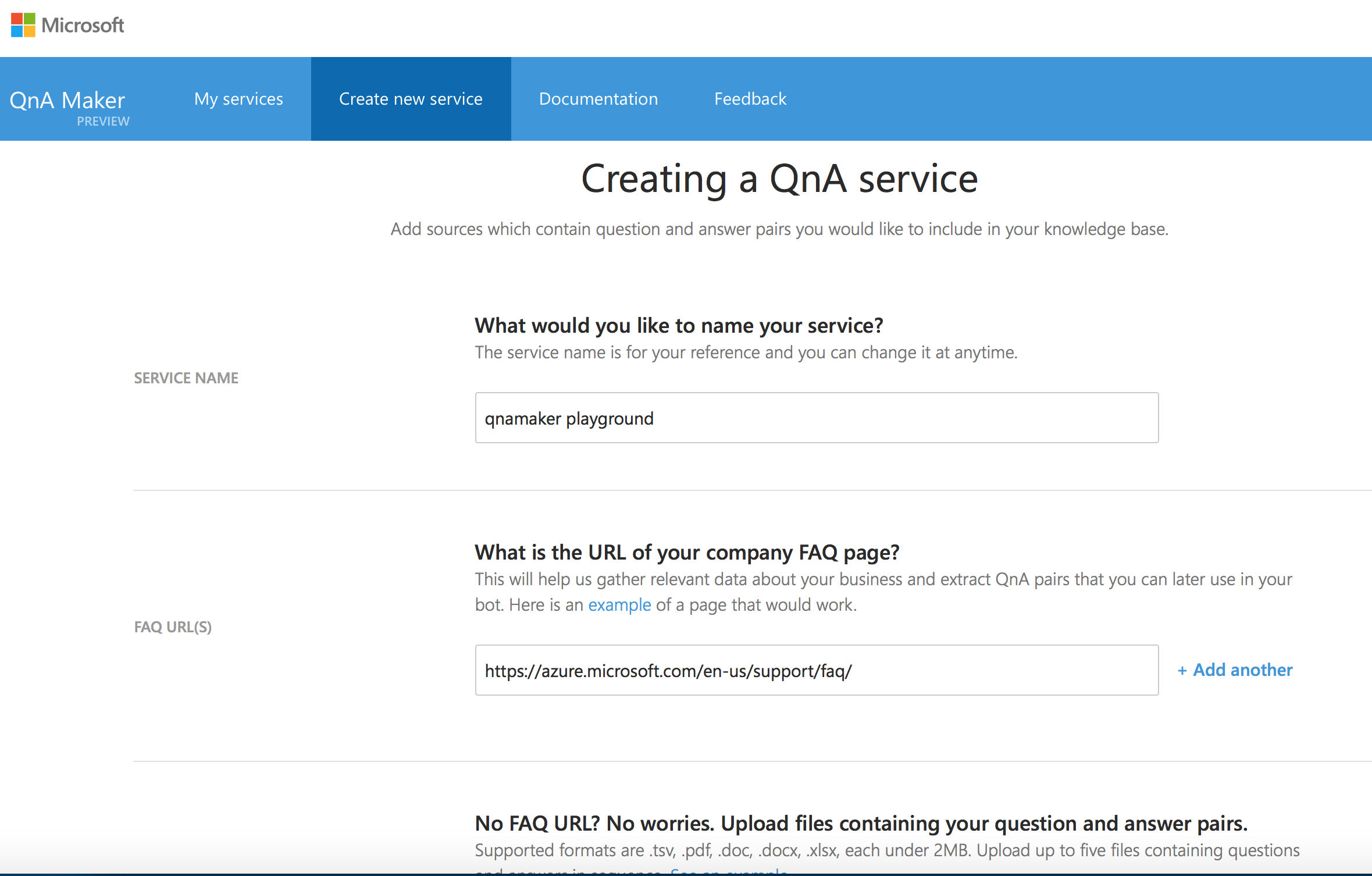Click the 'What would you like to name your service?' heading

pyautogui.click(x=679, y=325)
